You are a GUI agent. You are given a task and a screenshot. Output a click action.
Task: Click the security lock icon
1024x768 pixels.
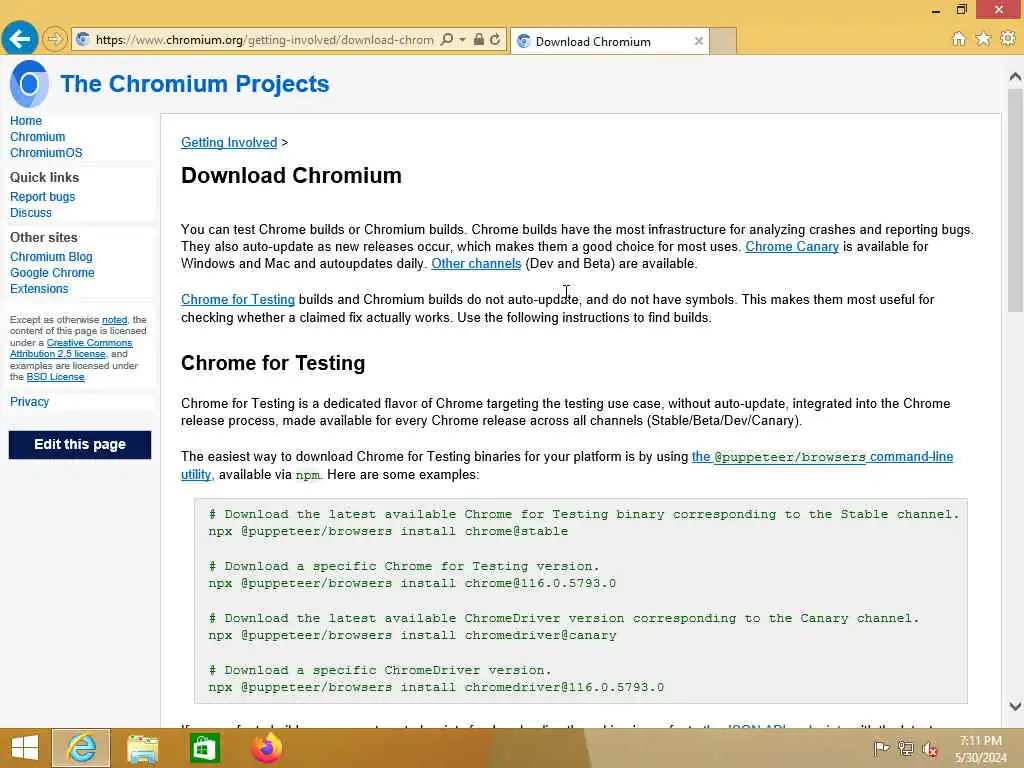tap(479, 39)
